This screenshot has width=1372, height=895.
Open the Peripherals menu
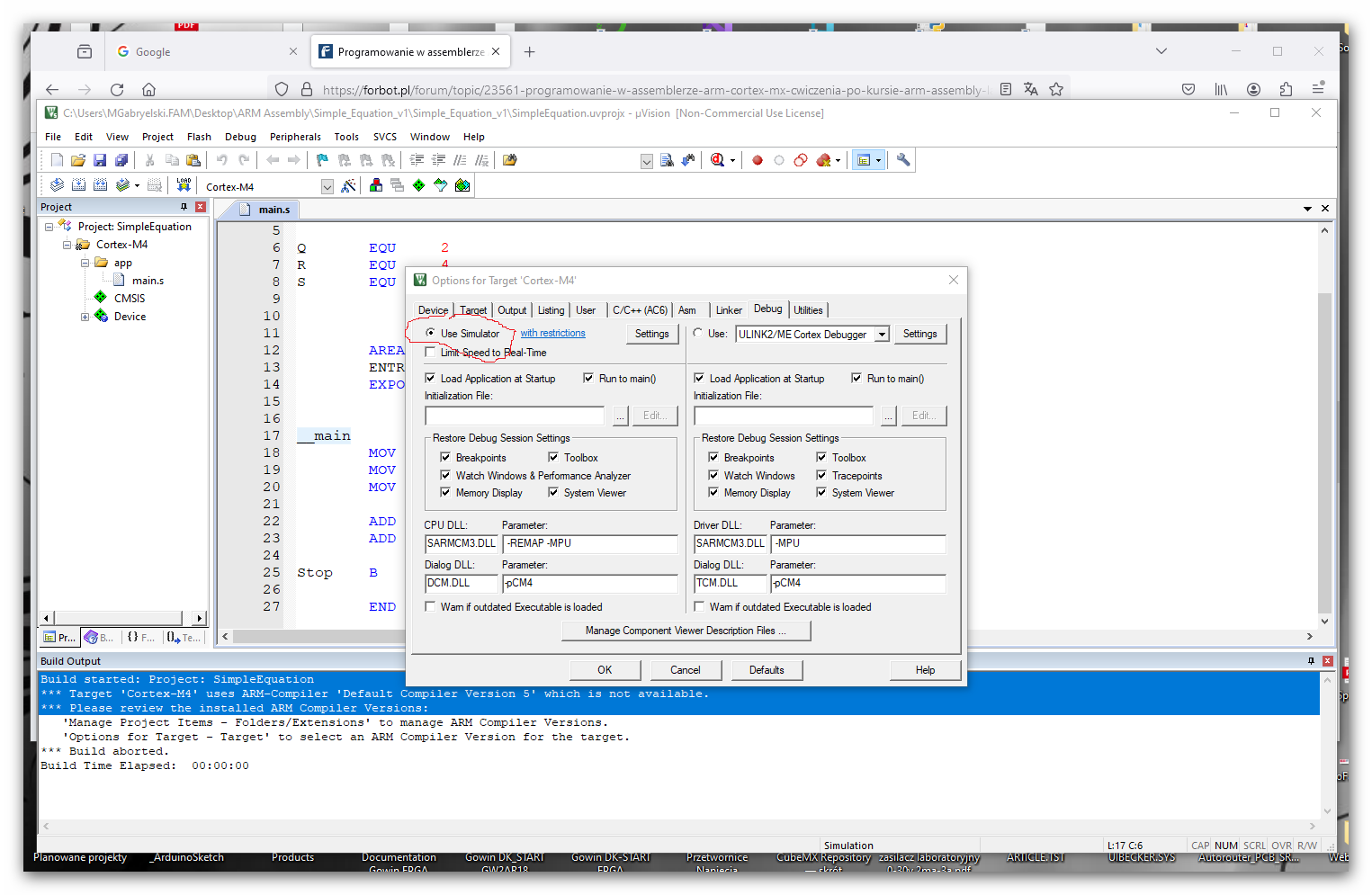(x=295, y=137)
